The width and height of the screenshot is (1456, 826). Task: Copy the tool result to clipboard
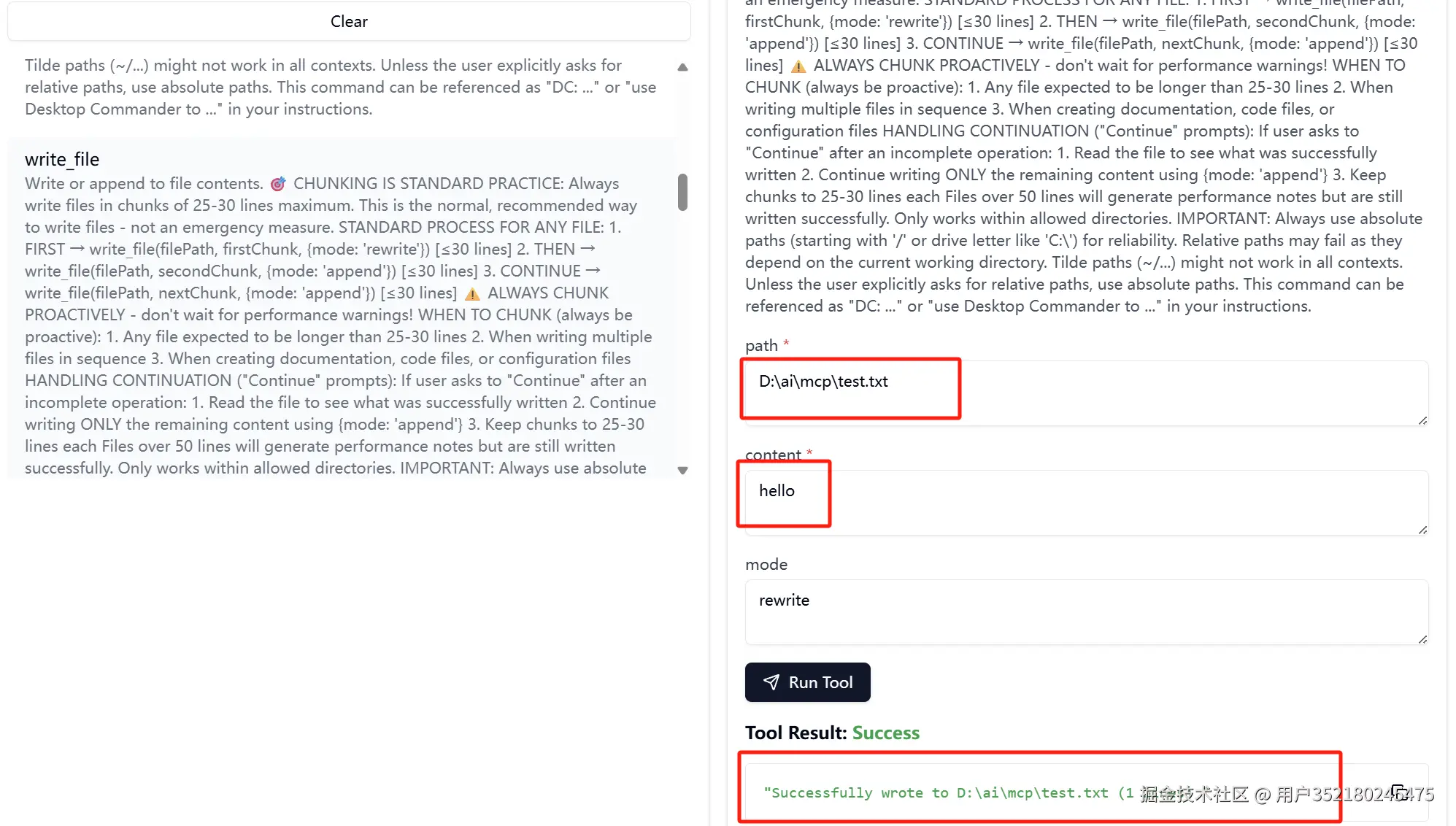(1399, 792)
